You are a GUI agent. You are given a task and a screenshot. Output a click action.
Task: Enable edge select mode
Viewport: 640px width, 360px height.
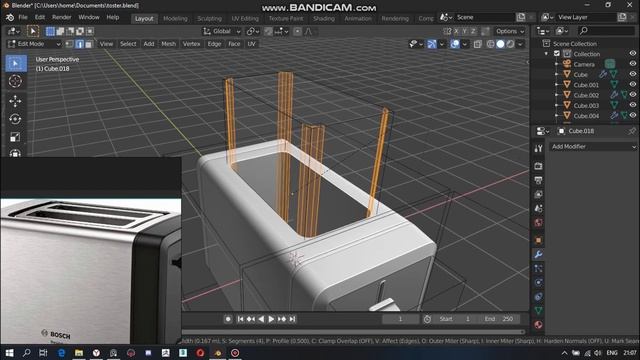pos(79,44)
